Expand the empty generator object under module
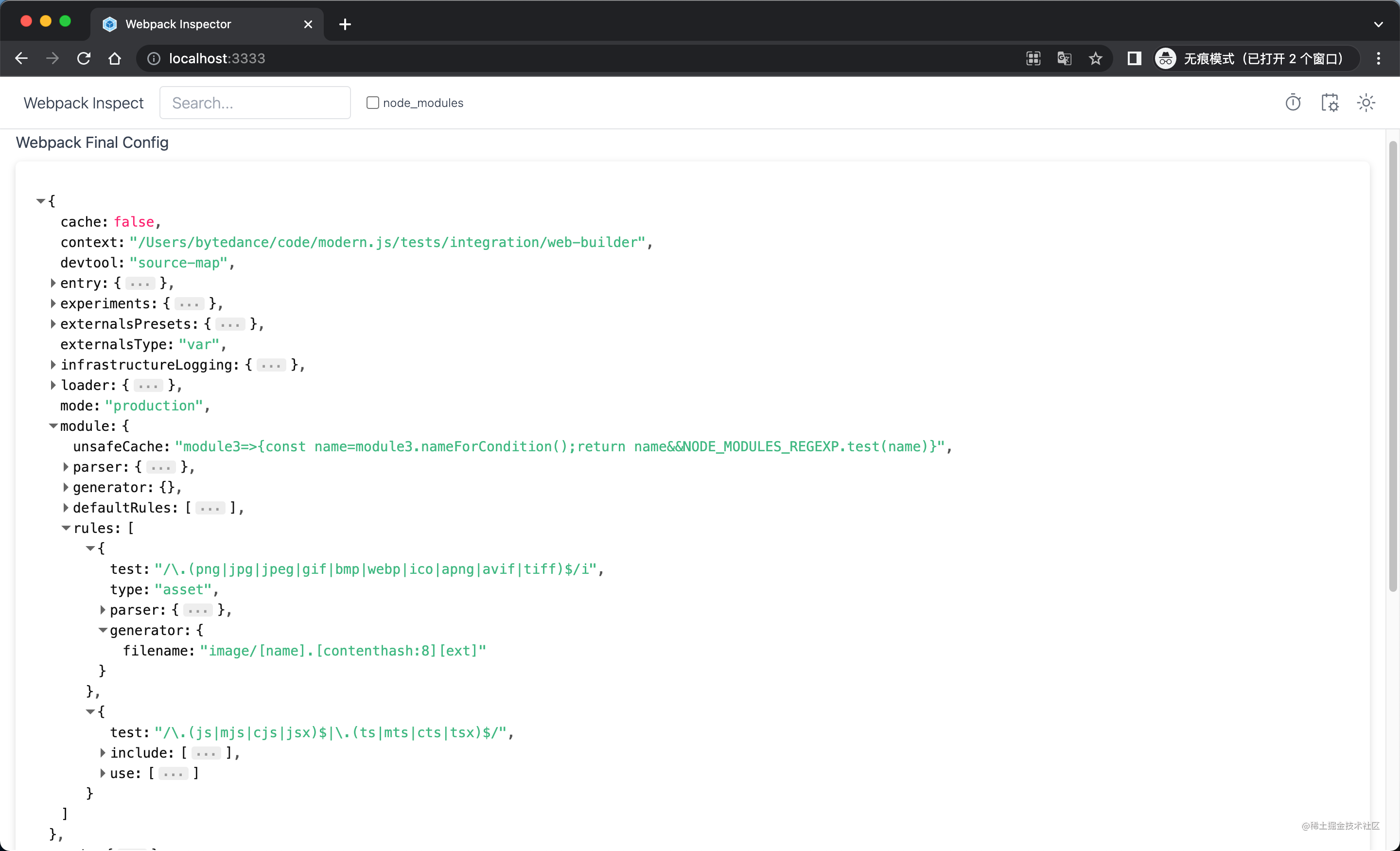Viewport: 1400px width, 851px height. 66,487
